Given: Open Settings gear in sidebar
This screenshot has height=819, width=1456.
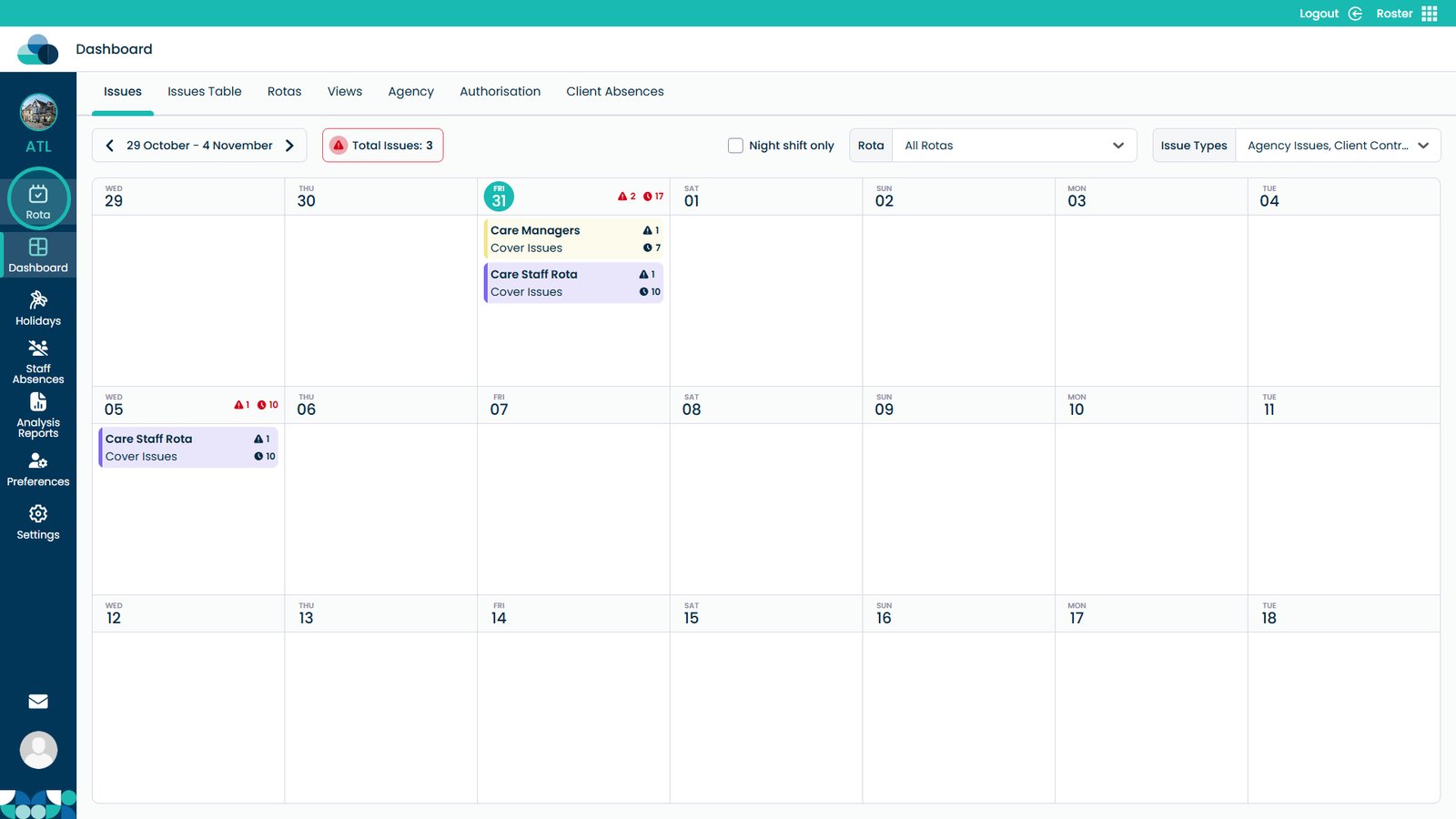Looking at the screenshot, I should tap(38, 522).
